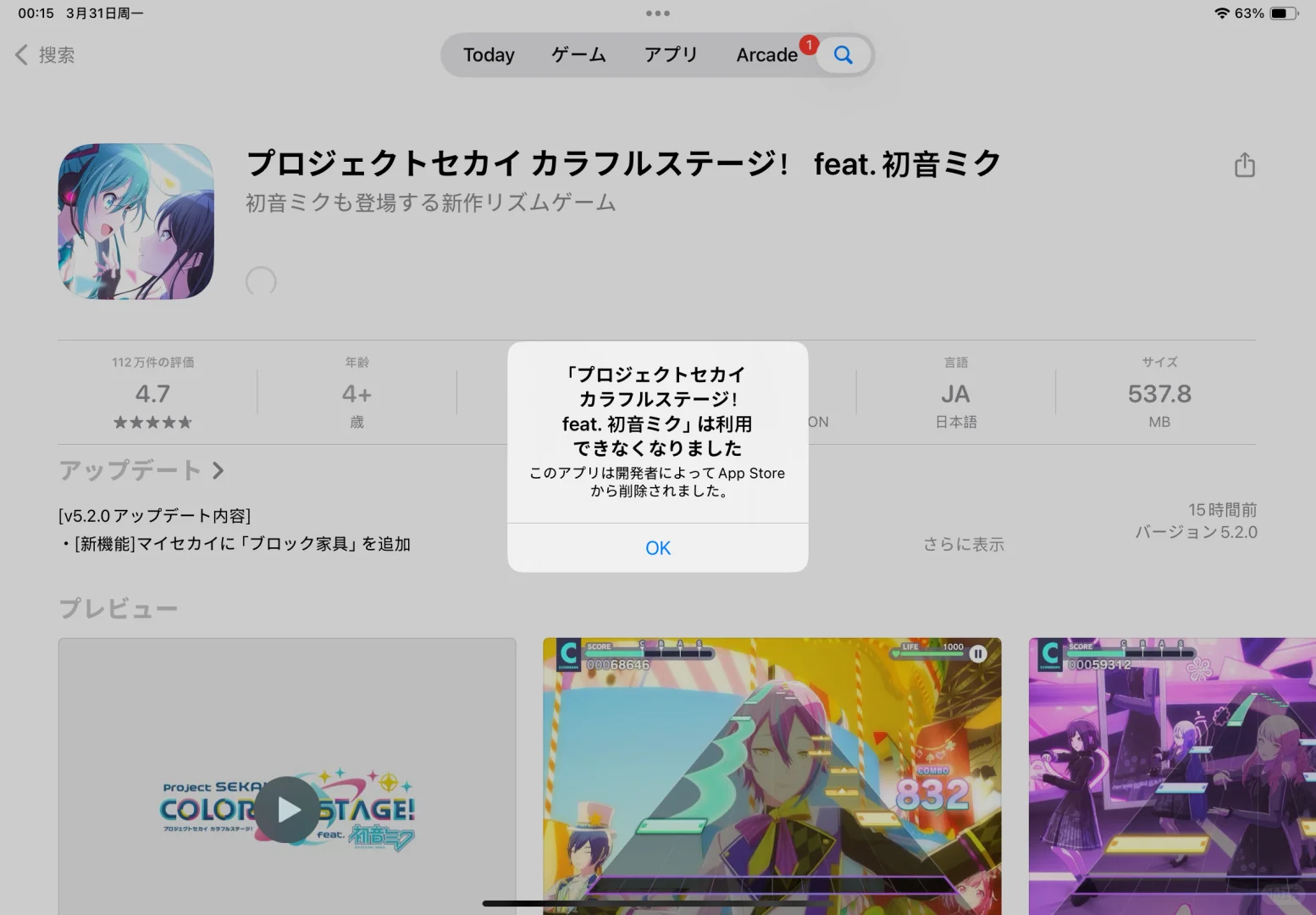
Task: Select the search magnifier tab
Action: [x=843, y=55]
